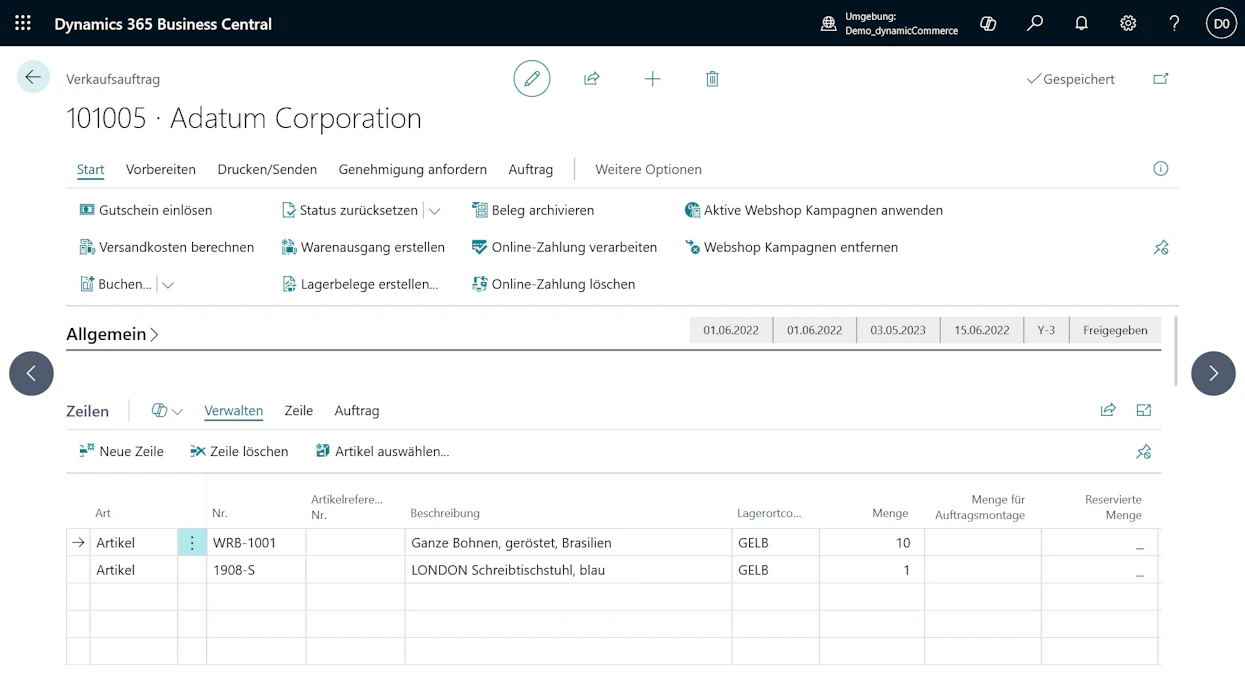This screenshot has width=1245, height=700.
Task: Open the Copilot icon in header
Action: [988, 23]
